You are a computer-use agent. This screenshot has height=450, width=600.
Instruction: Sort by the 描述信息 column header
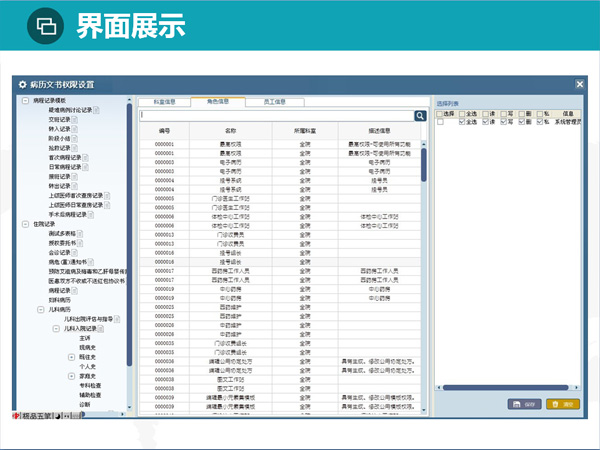(x=379, y=131)
